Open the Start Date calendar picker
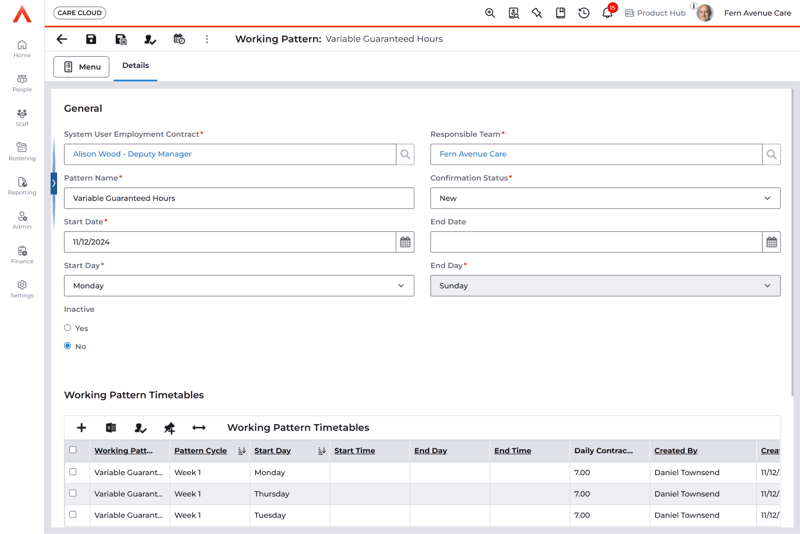 [405, 242]
